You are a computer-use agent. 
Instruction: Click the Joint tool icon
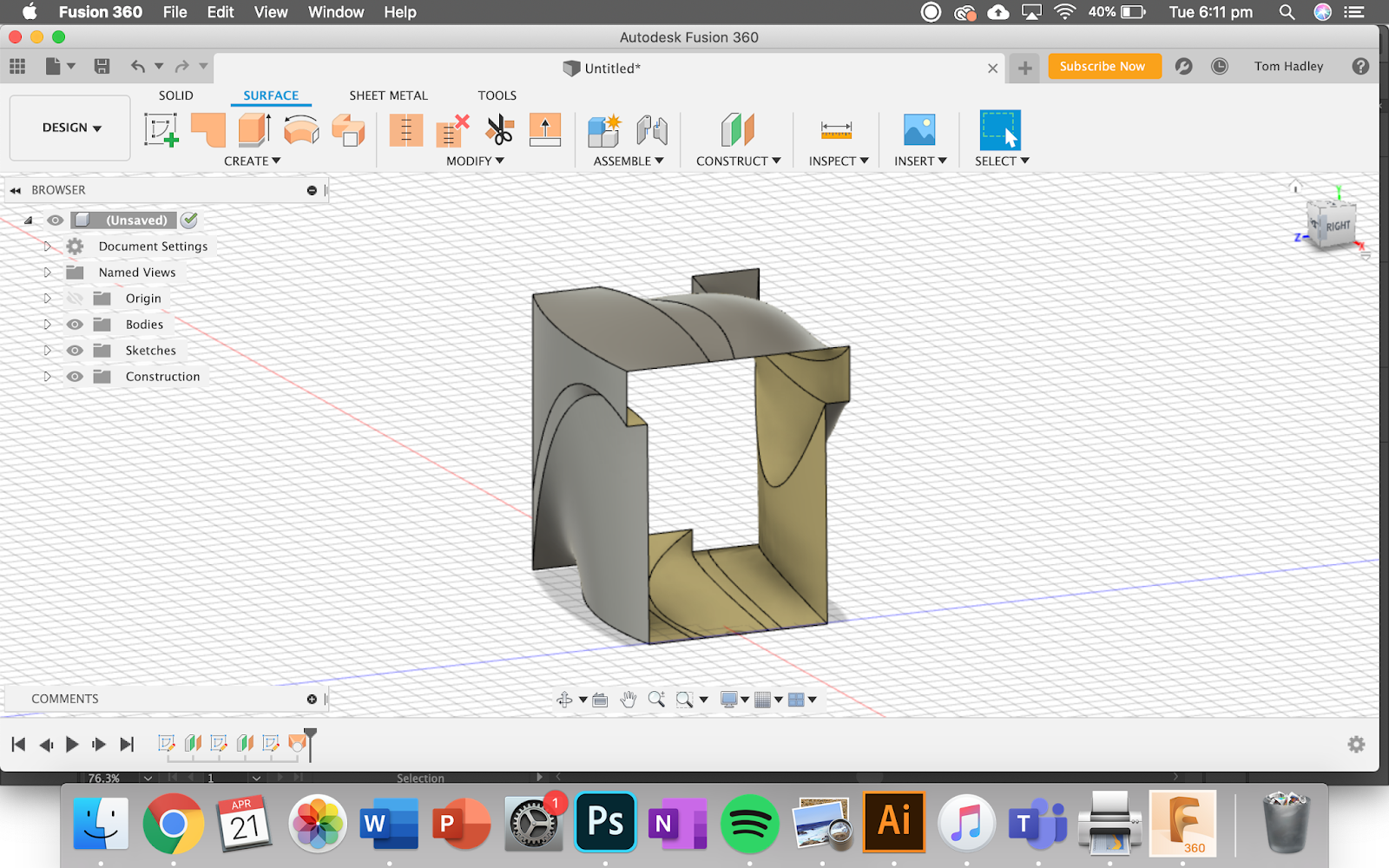651,130
